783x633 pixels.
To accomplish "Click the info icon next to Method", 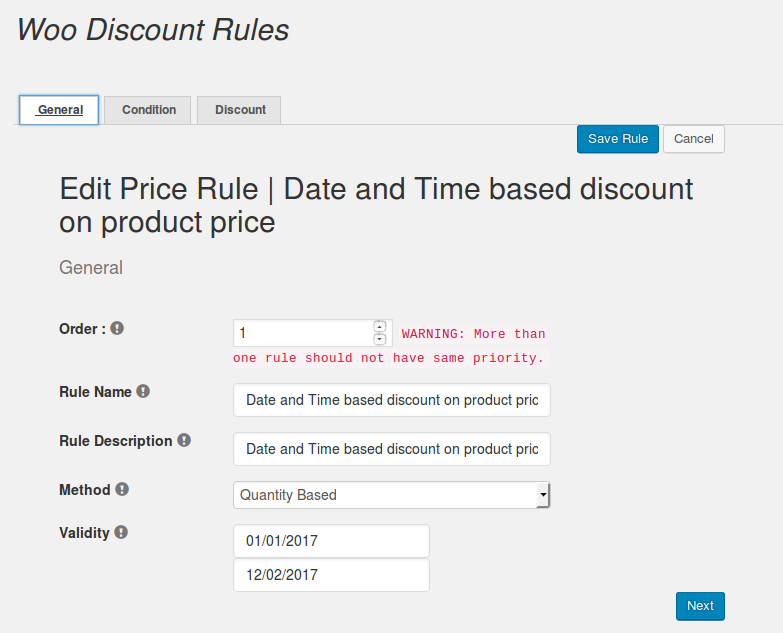I will pos(122,489).
